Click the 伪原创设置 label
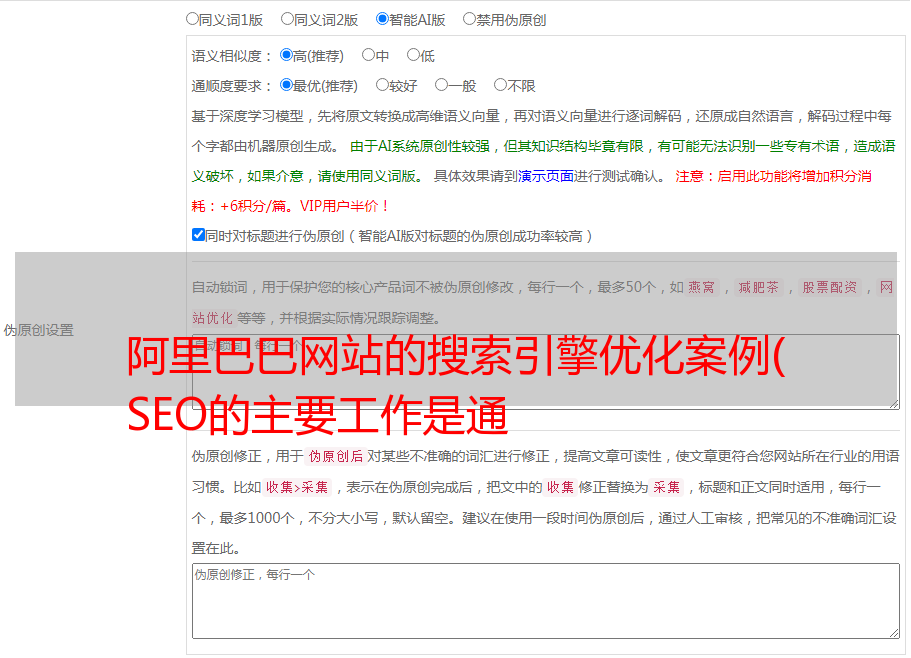 pos(39,330)
